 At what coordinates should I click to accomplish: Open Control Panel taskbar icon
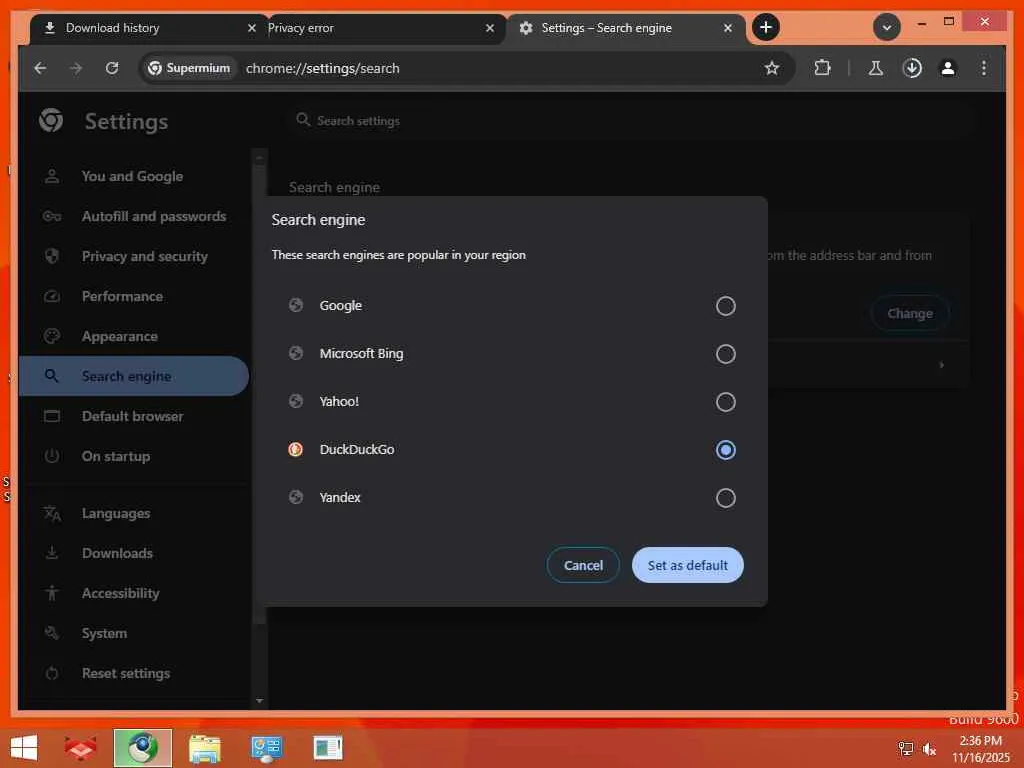coord(266,748)
